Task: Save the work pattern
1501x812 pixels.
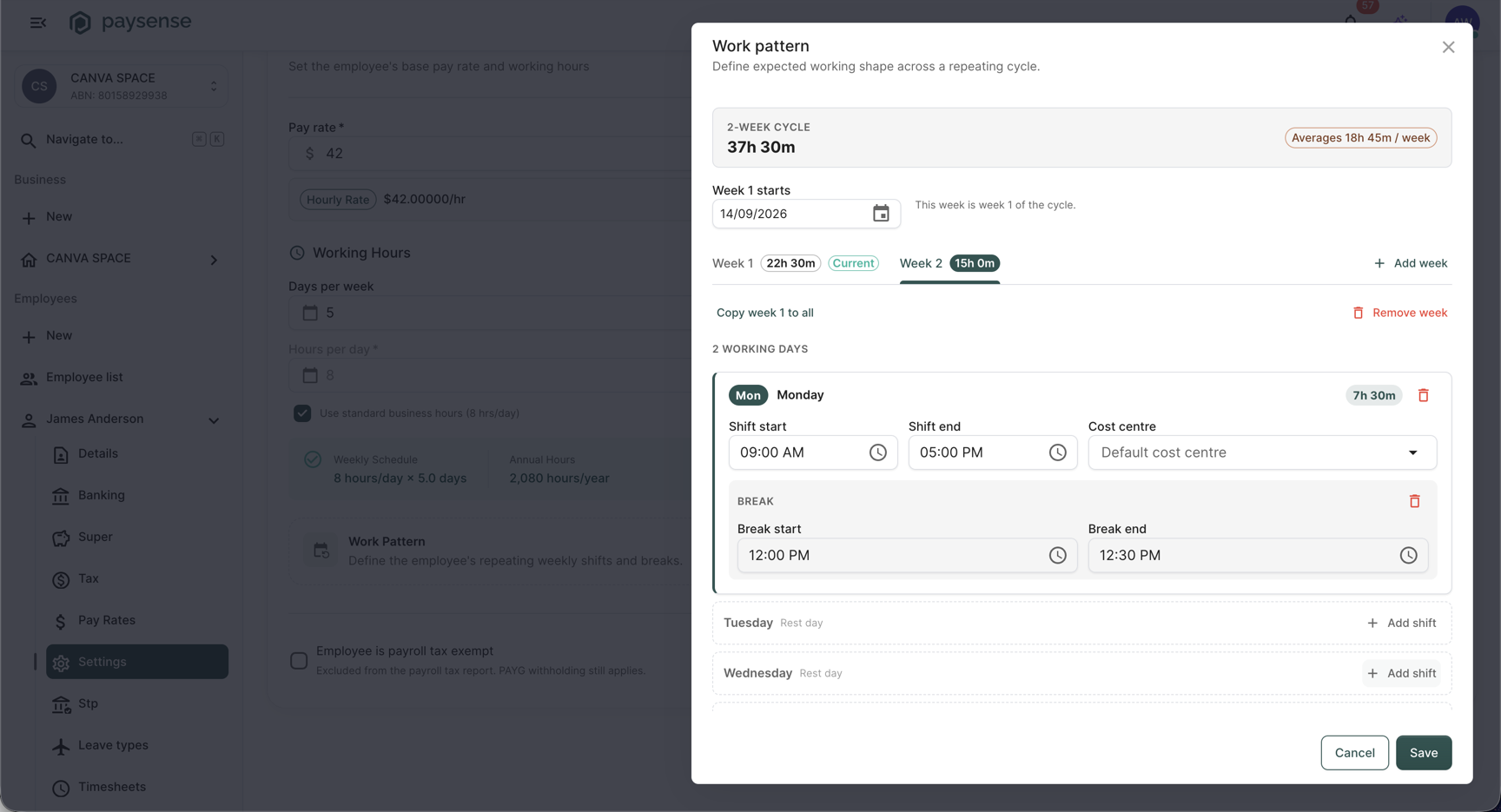Action: pyautogui.click(x=1424, y=753)
